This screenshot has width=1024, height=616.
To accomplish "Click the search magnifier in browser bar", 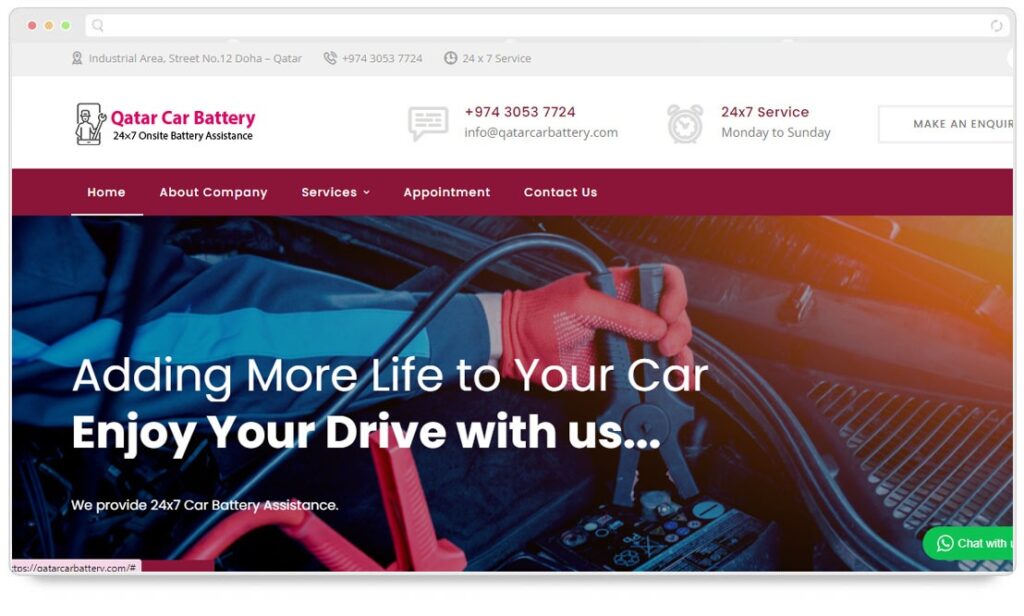I will pos(98,25).
